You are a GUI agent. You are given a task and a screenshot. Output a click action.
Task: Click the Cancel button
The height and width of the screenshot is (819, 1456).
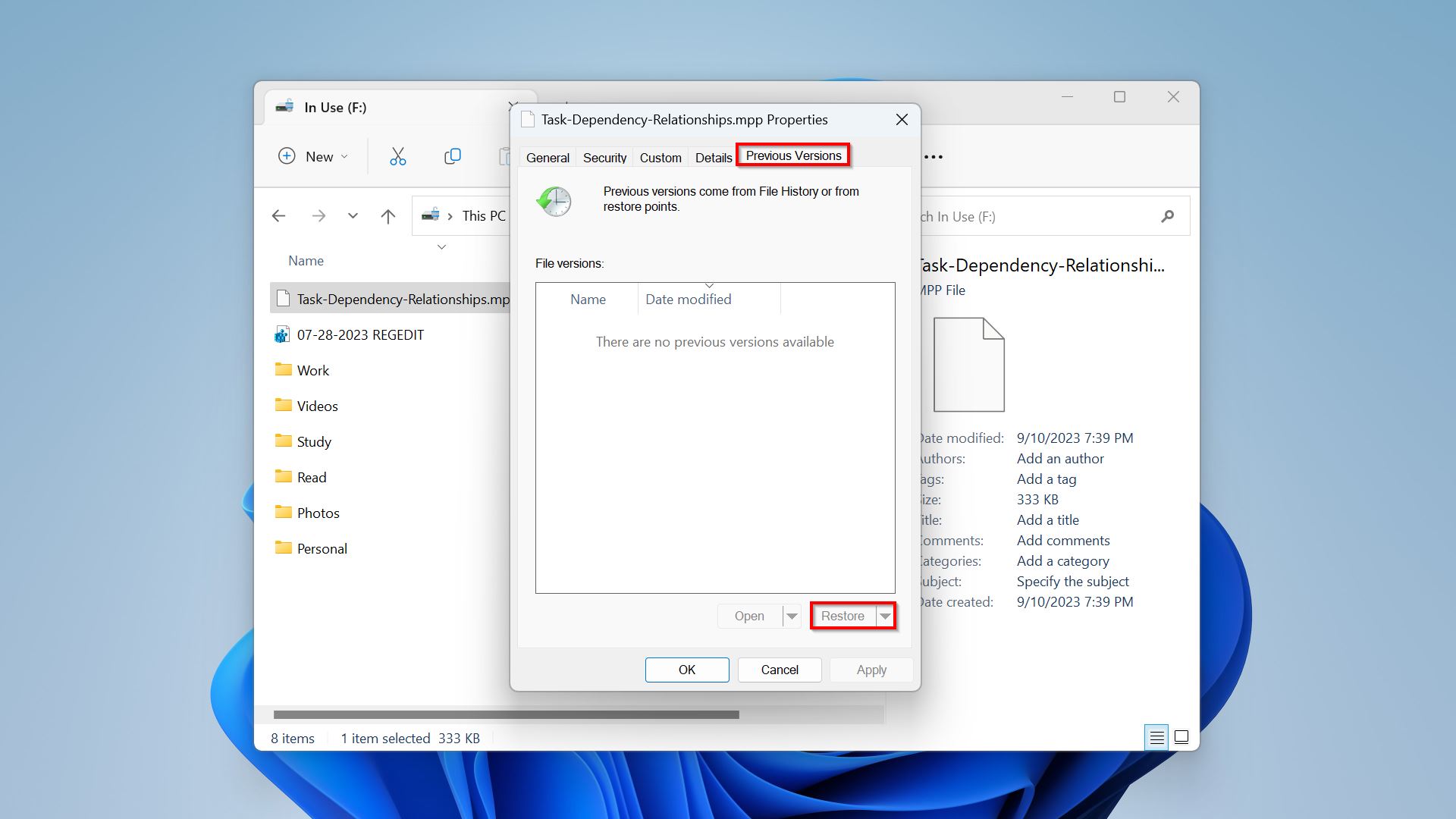tap(779, 669)
